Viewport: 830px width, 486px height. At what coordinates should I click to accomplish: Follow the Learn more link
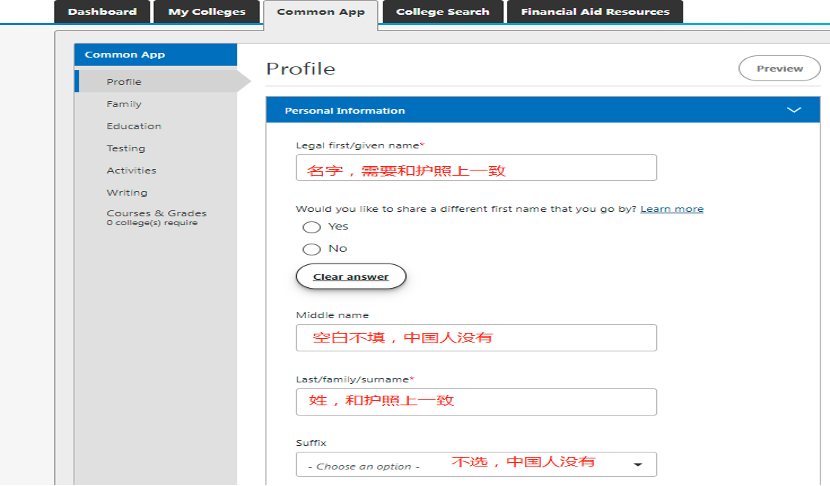(672, 209)
